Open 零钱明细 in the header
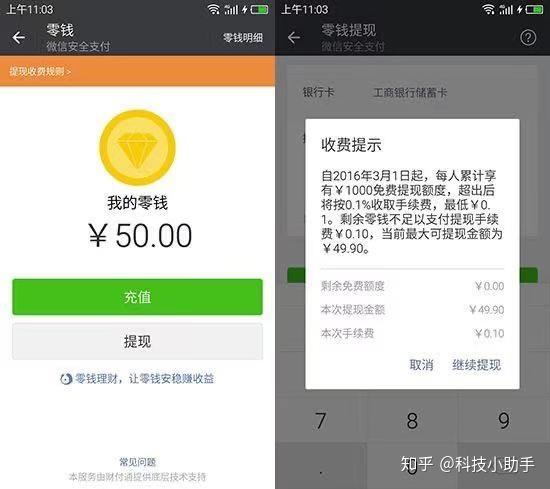 243,38
